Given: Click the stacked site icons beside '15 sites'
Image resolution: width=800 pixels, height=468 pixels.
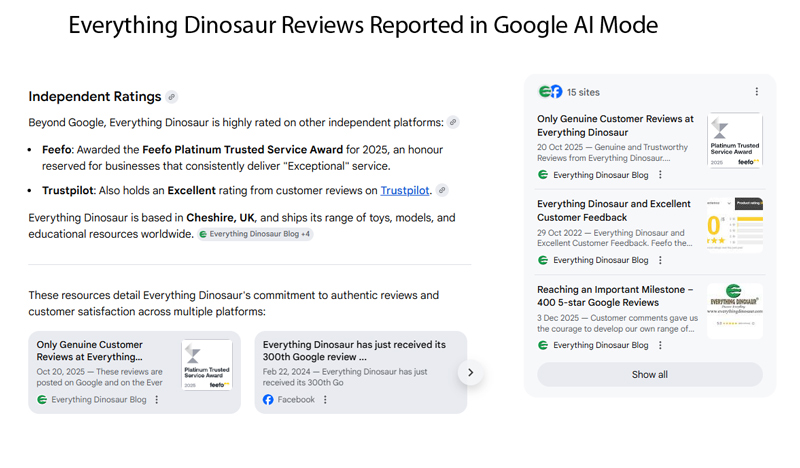Looking at the screenshot, I should [x=550, y=92].
